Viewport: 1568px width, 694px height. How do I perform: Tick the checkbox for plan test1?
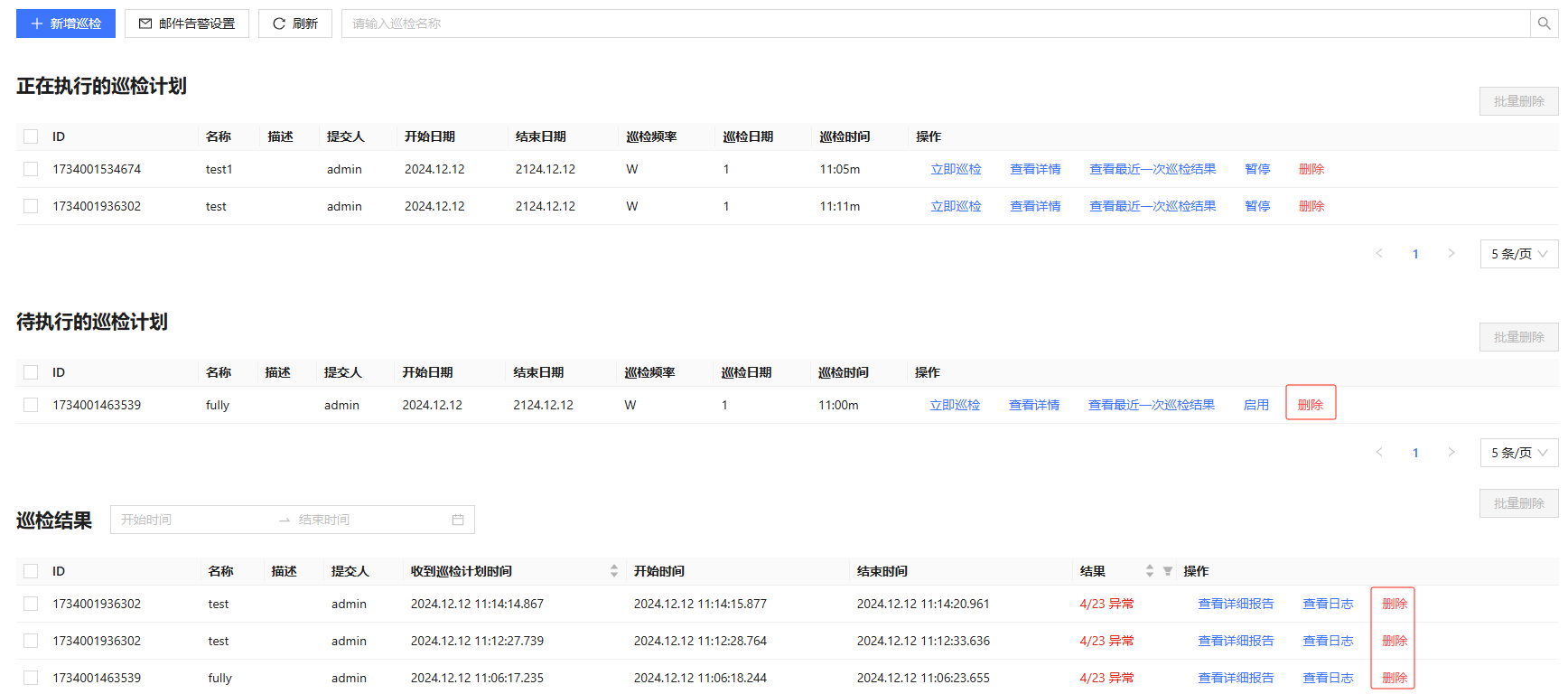pyautogui.click(x=31, y=169)
